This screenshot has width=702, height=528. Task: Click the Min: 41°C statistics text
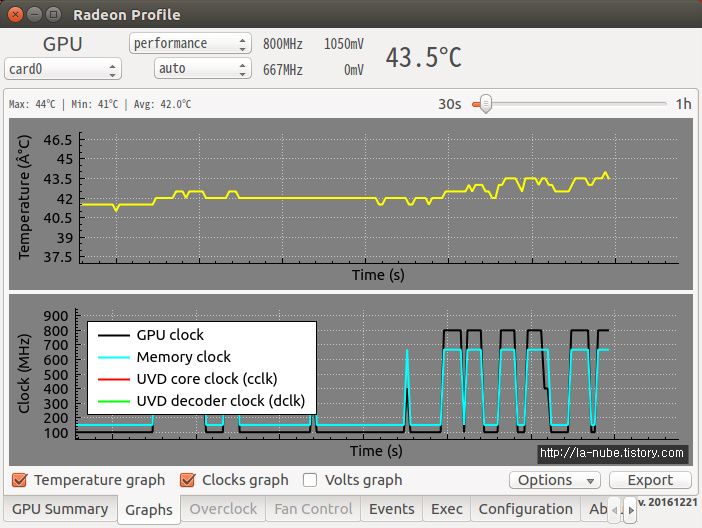pyautogui.click(x=94, y=104)
